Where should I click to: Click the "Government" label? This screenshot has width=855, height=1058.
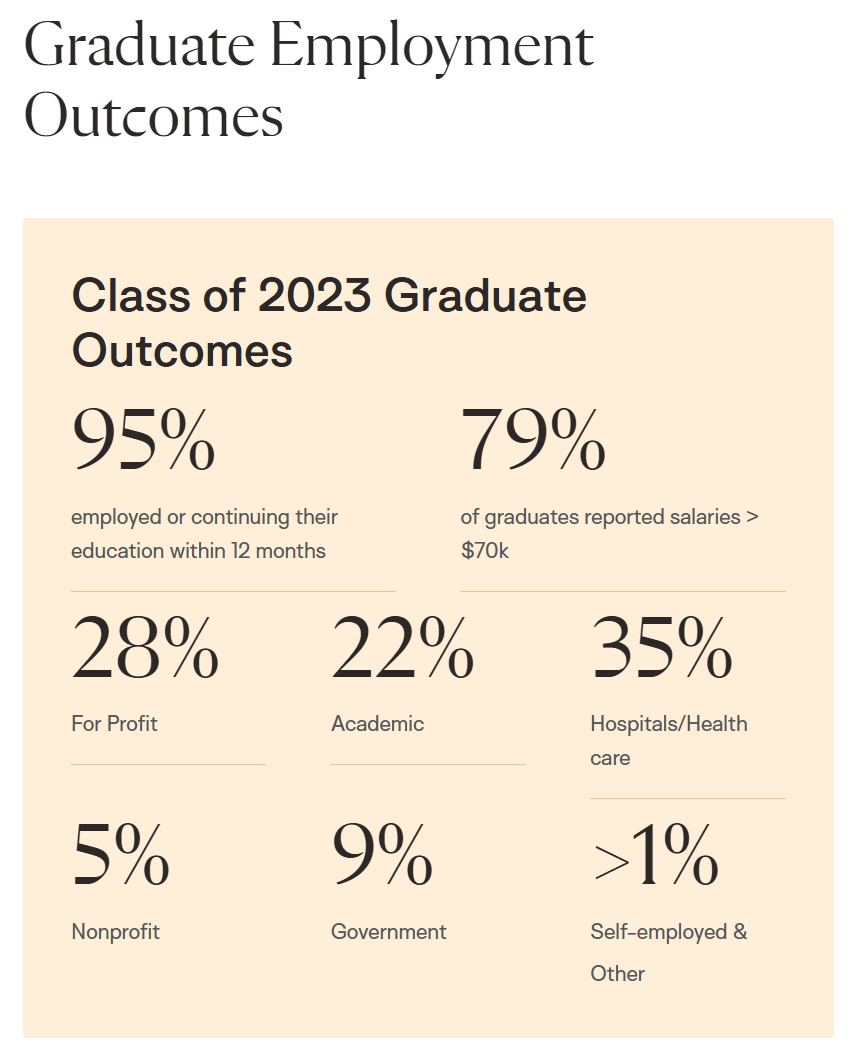click(x=388, y=932)
